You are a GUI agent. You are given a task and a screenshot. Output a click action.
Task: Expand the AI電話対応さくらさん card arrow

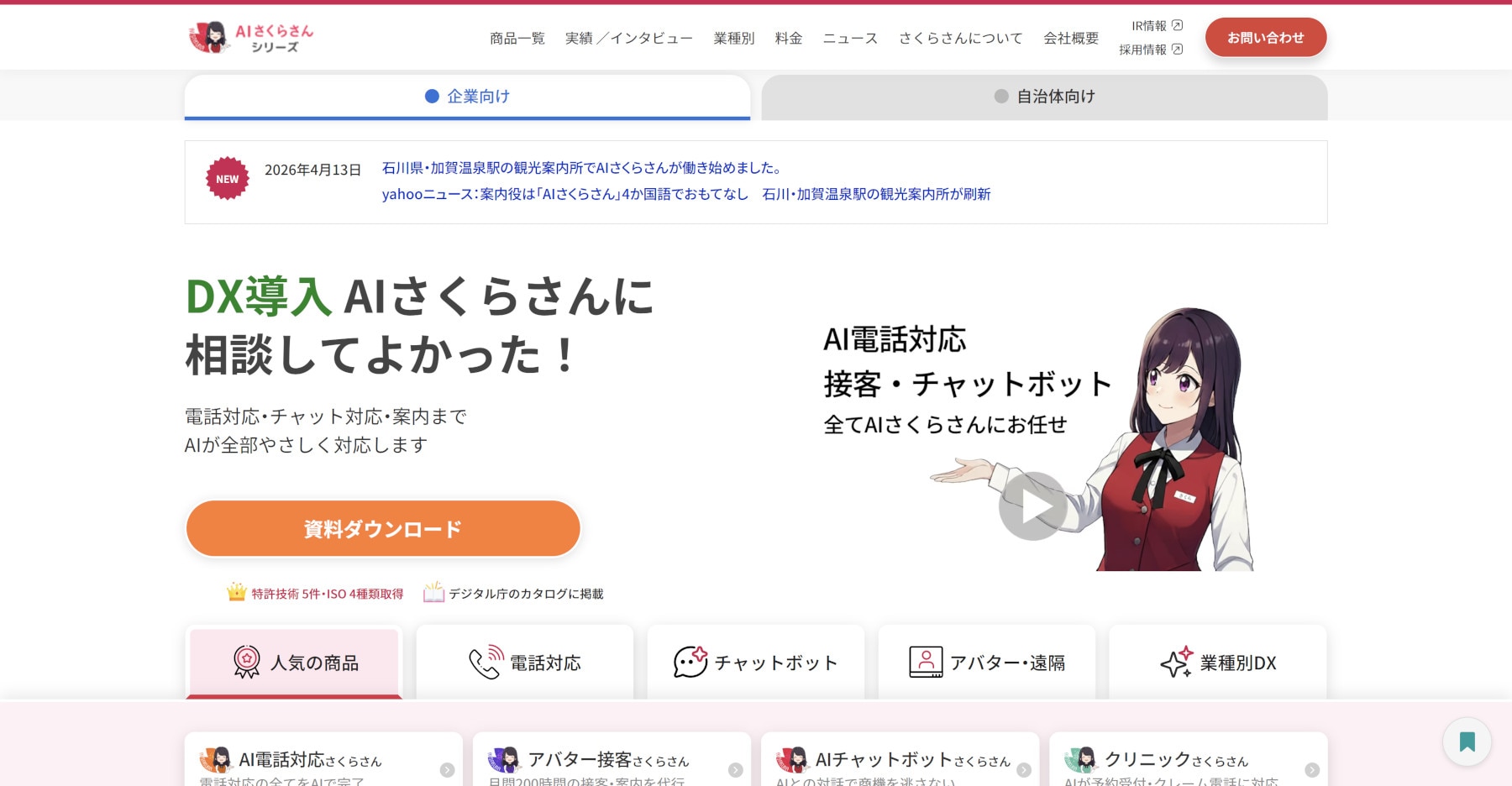point(447,770)
